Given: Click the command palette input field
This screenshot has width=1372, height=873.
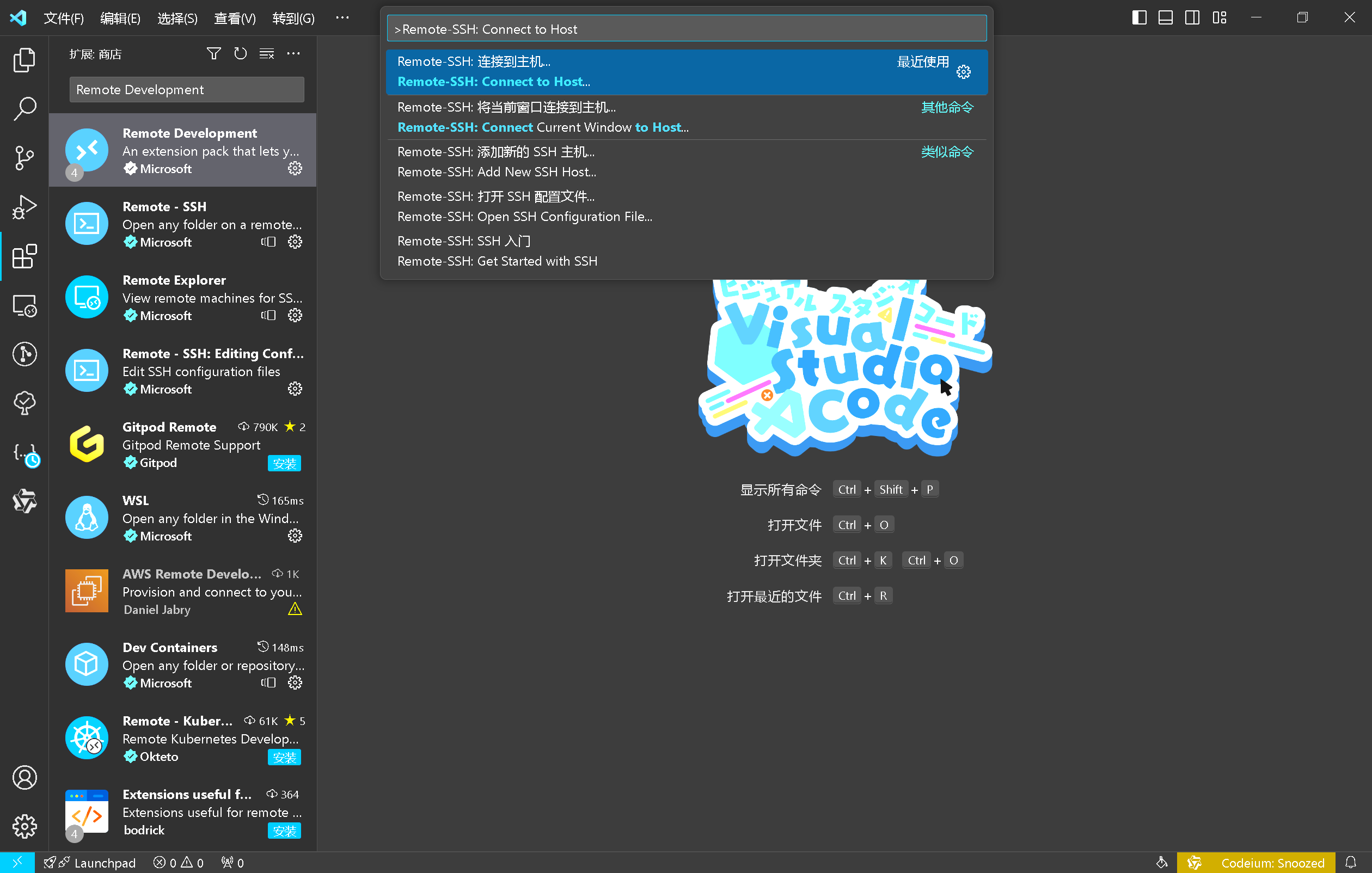Looking at the screenshot, I should (x=687, y=28).
